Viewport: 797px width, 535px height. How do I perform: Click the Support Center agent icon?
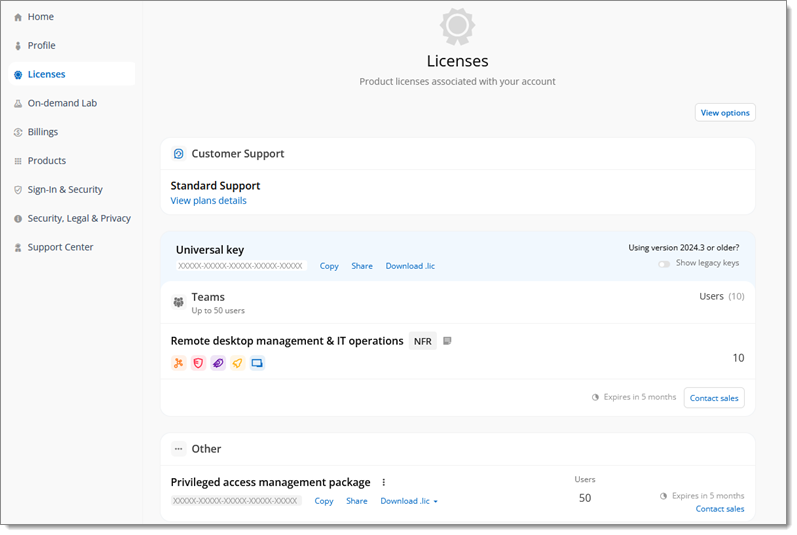tap(18, 248)
